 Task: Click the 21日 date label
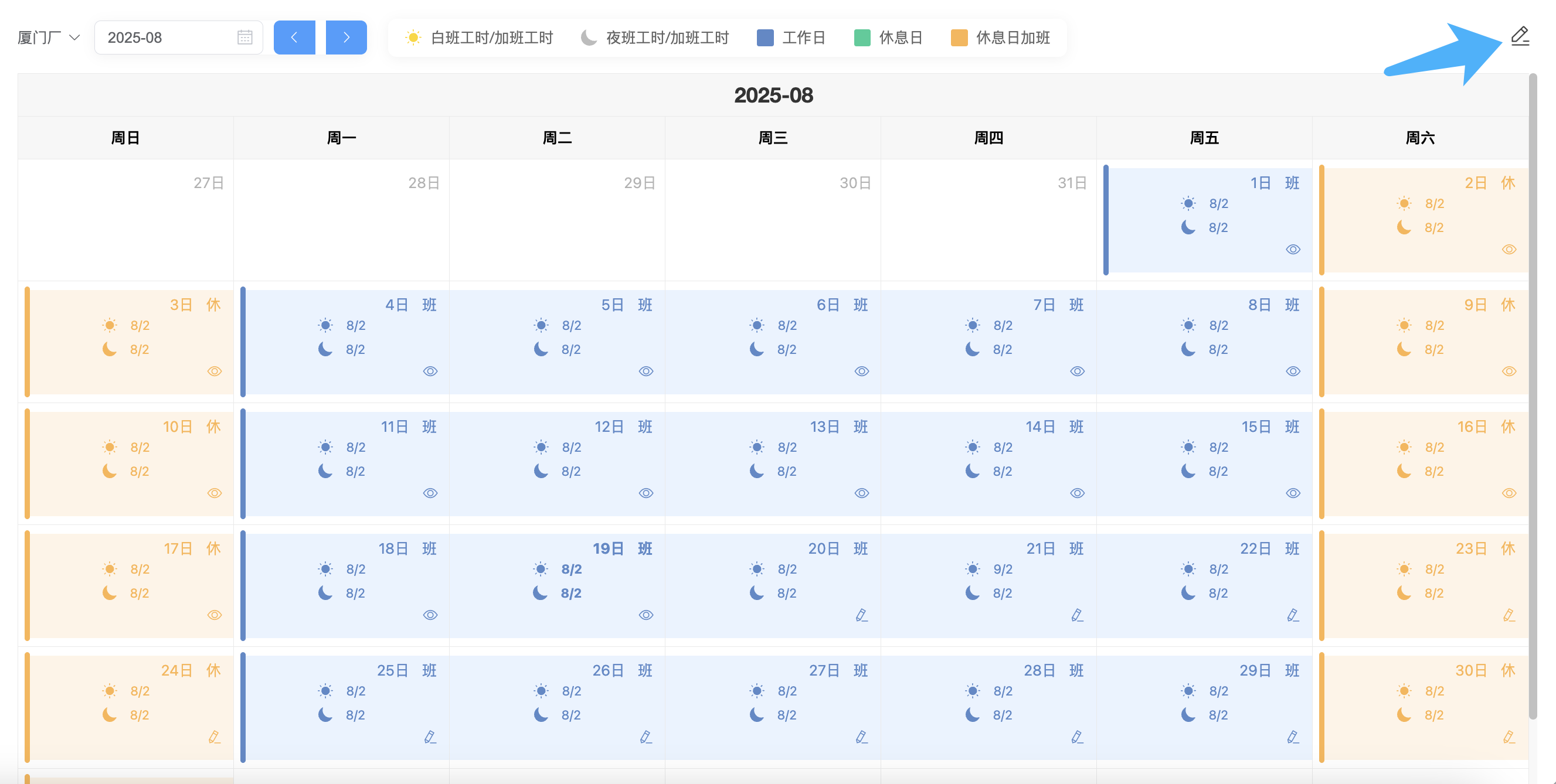coord(1040,548)
